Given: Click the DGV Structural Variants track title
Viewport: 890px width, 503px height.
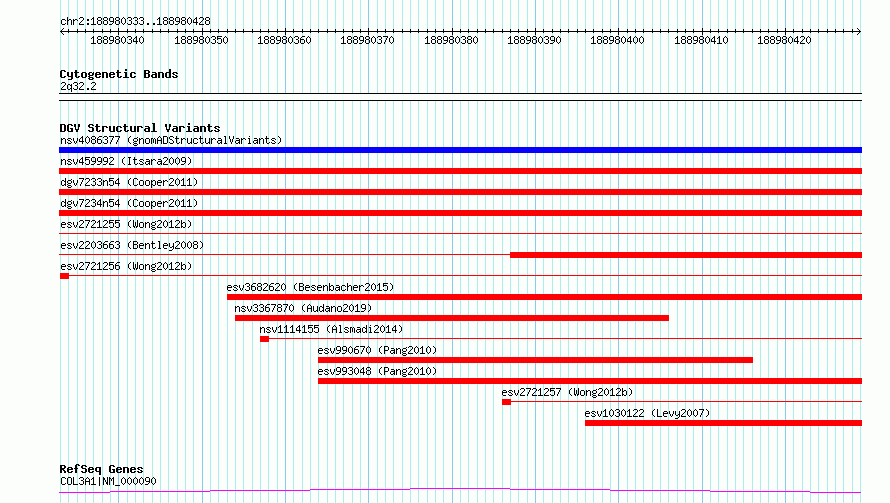Looking at the screenshot, I should point(140,128).
